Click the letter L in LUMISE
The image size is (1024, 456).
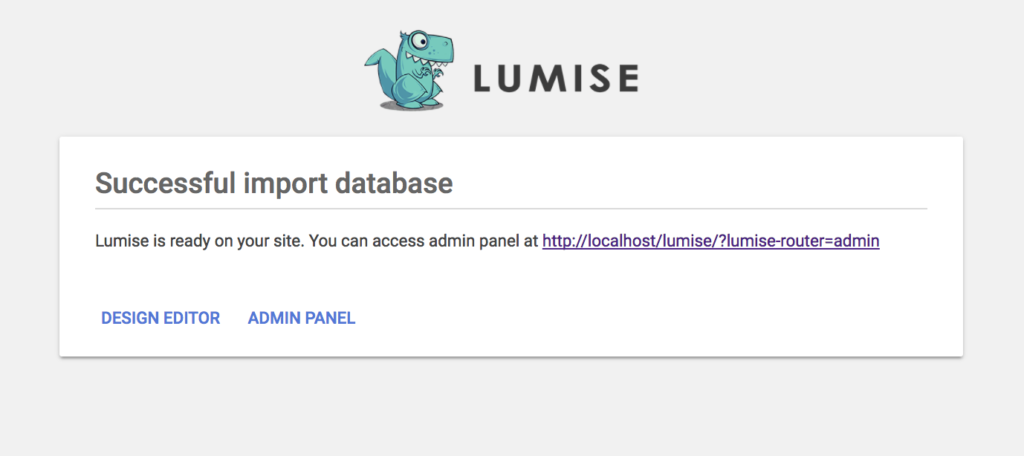point(483,78)
